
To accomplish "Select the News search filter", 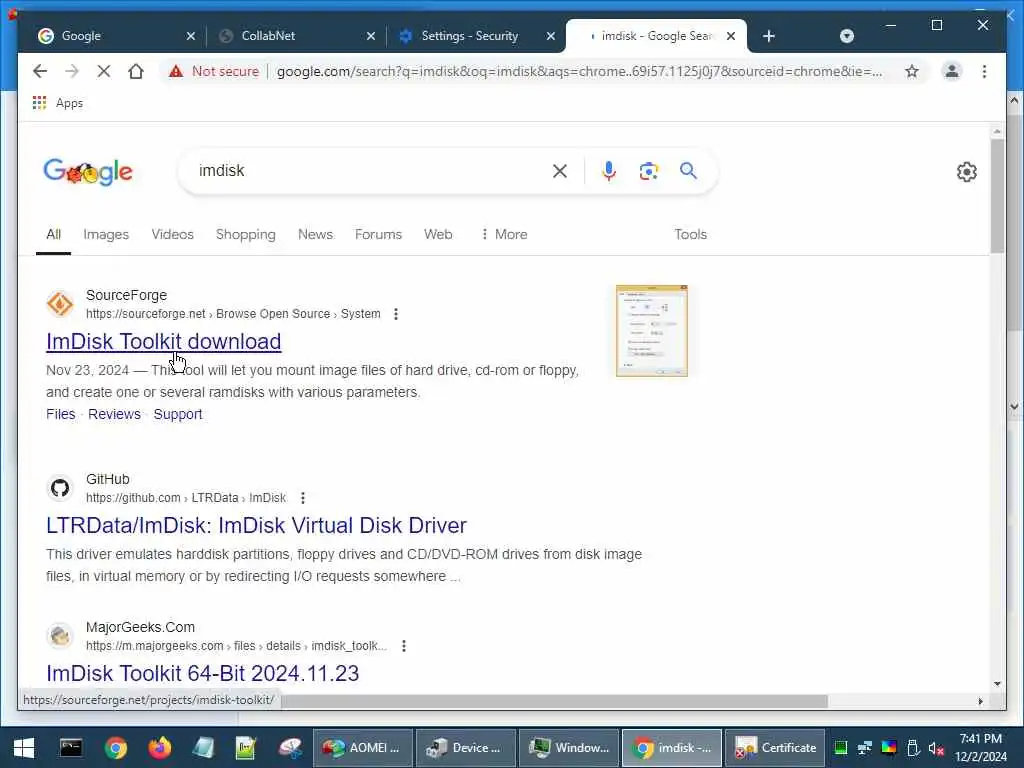I will (315, 234).
